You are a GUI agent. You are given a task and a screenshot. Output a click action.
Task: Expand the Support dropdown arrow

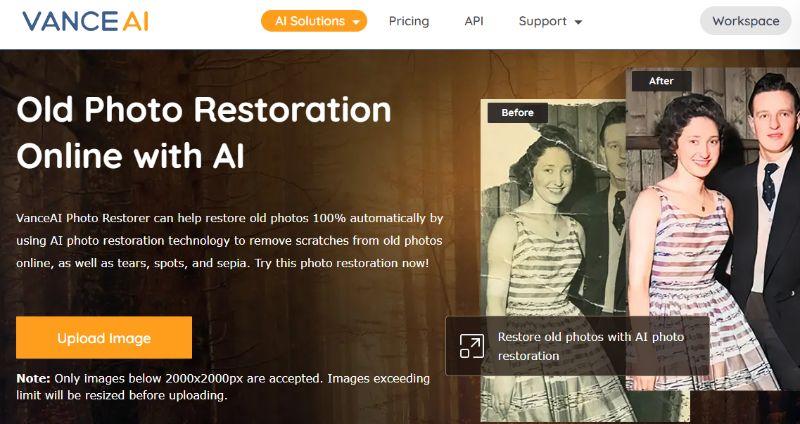[x=578, y=22]
